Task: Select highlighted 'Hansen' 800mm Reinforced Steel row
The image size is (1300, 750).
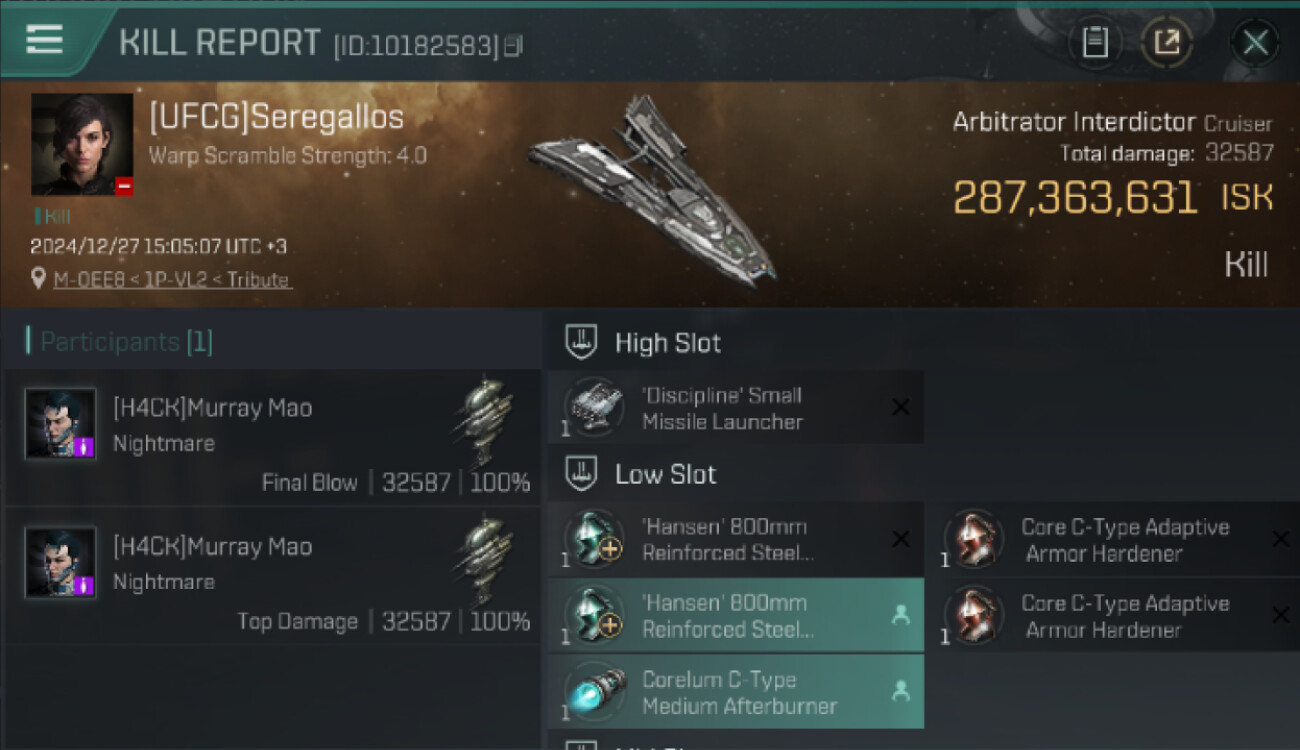Action: click(x=736, y=616)
